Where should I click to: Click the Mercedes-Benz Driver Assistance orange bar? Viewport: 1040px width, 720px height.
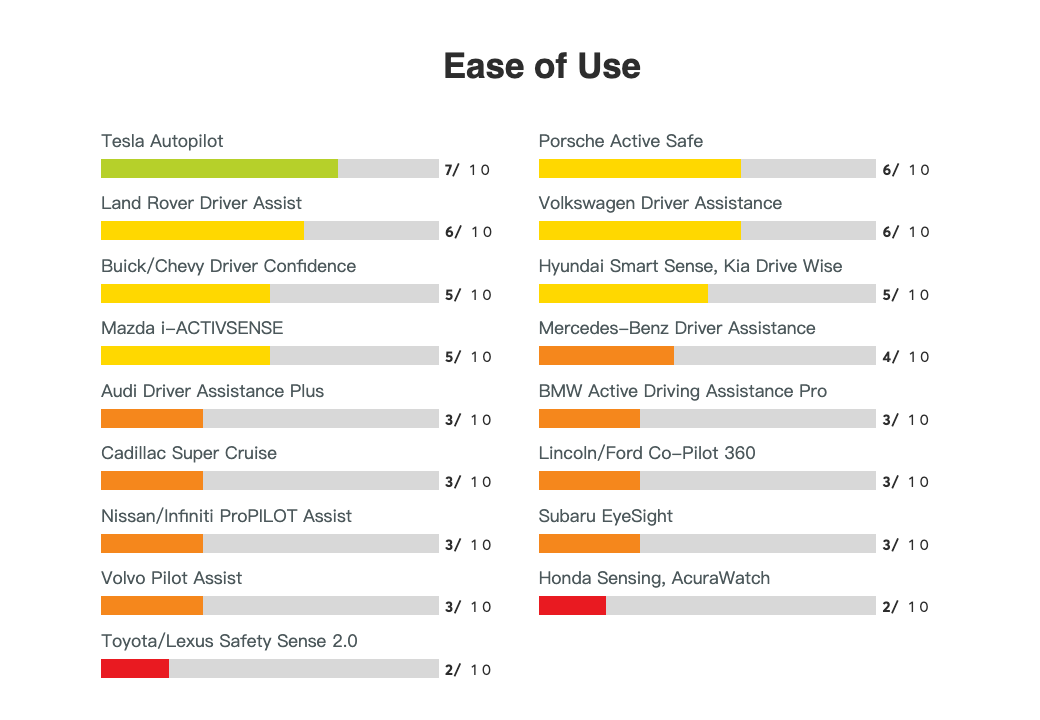[606, 355]
